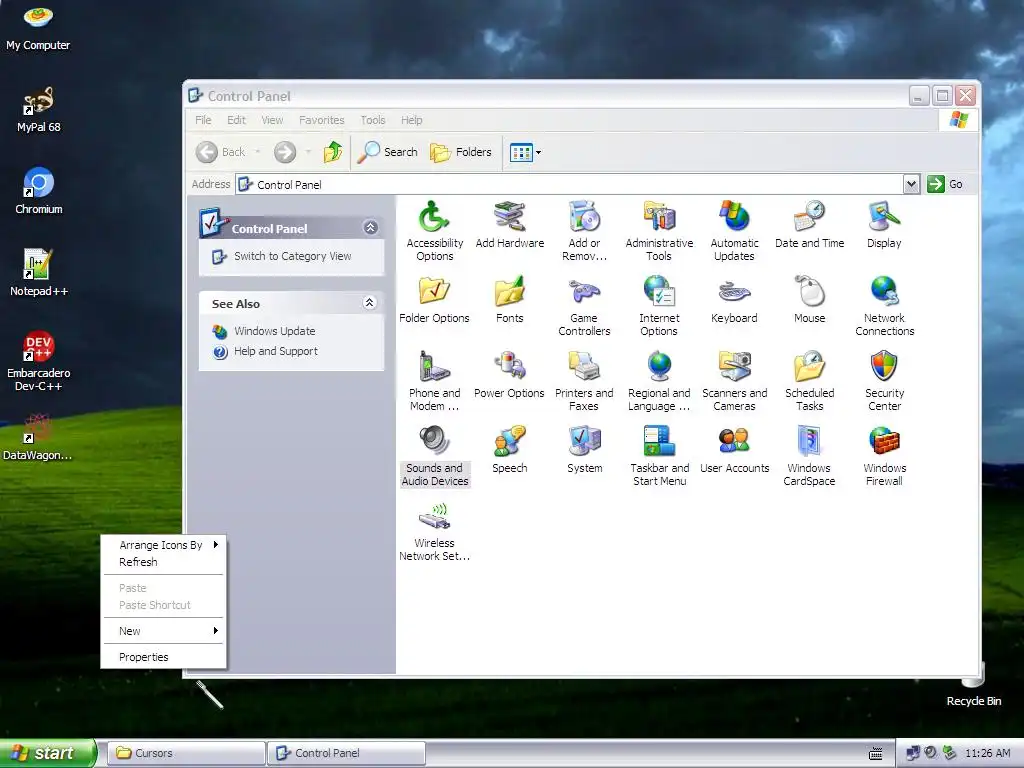Image resolution: width=1024 pixels, height=768 pixels.
Task: Open Wireless Network Setup icon
Action: tap(434, 531)
